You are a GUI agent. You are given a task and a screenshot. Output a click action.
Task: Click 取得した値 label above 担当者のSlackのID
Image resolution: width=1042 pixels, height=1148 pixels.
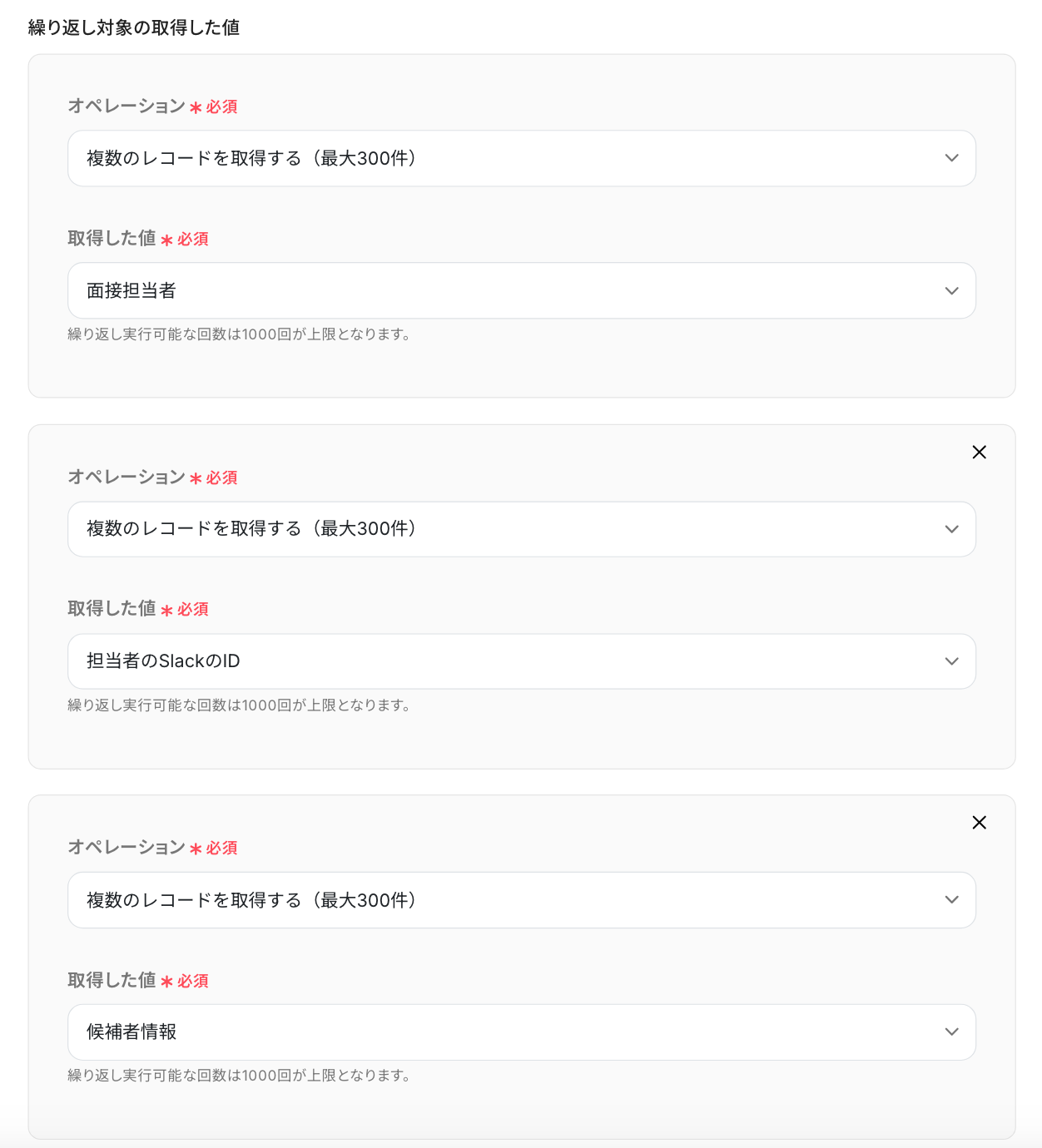pyautogui.click(x=112, y=608)
